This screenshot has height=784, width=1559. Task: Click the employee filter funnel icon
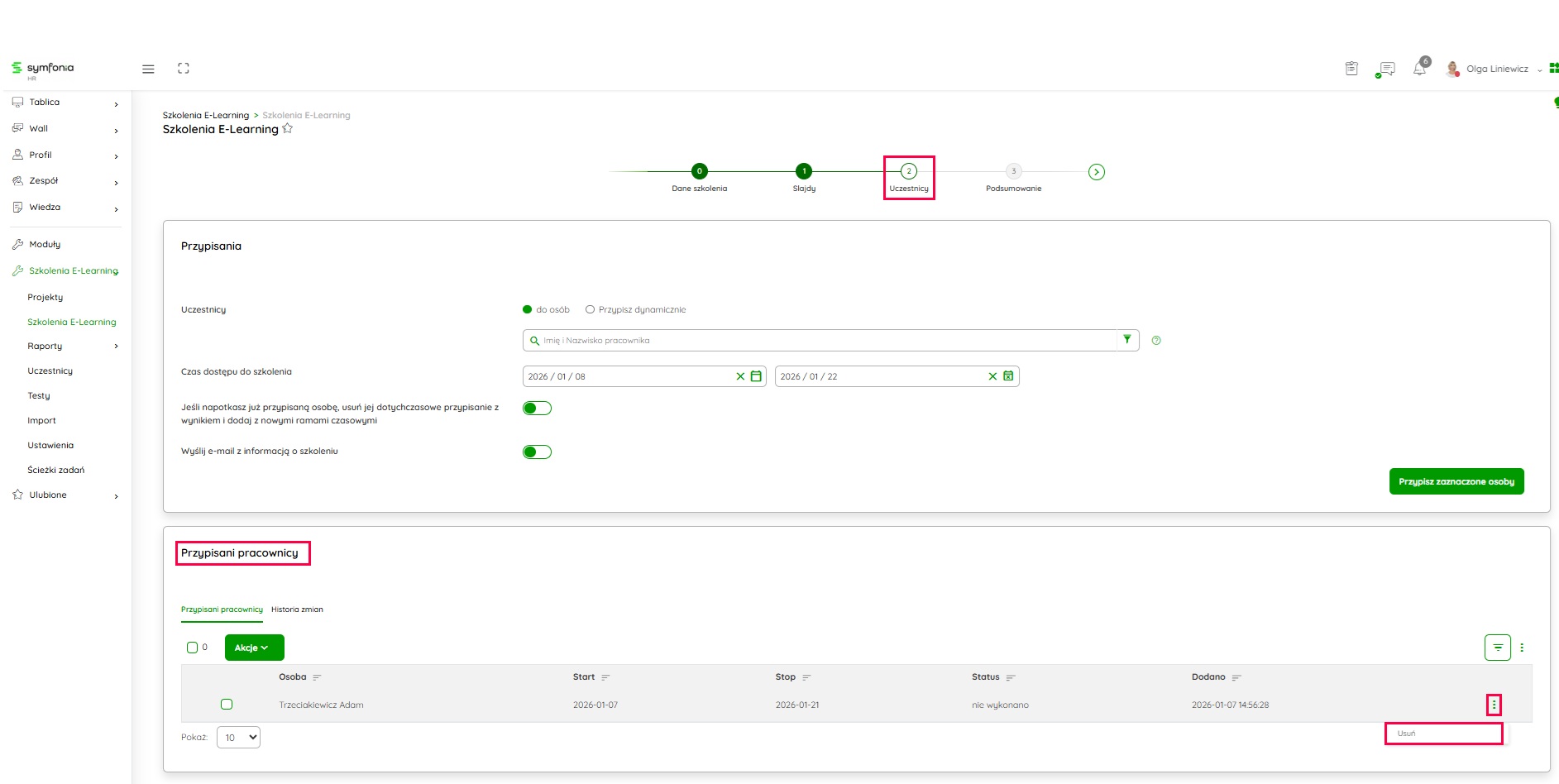[1126, 340]
